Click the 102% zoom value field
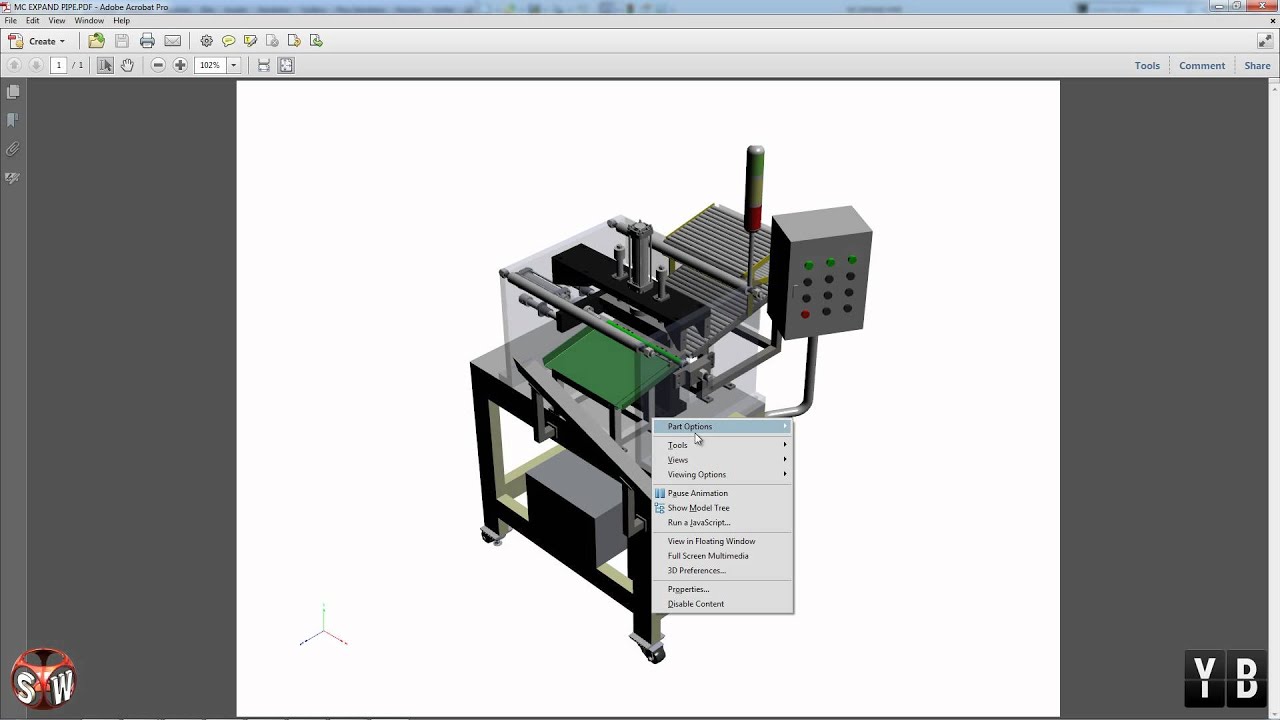This screenshot has width=1280, height=720. pyautogui.click(x=210, y=65)
